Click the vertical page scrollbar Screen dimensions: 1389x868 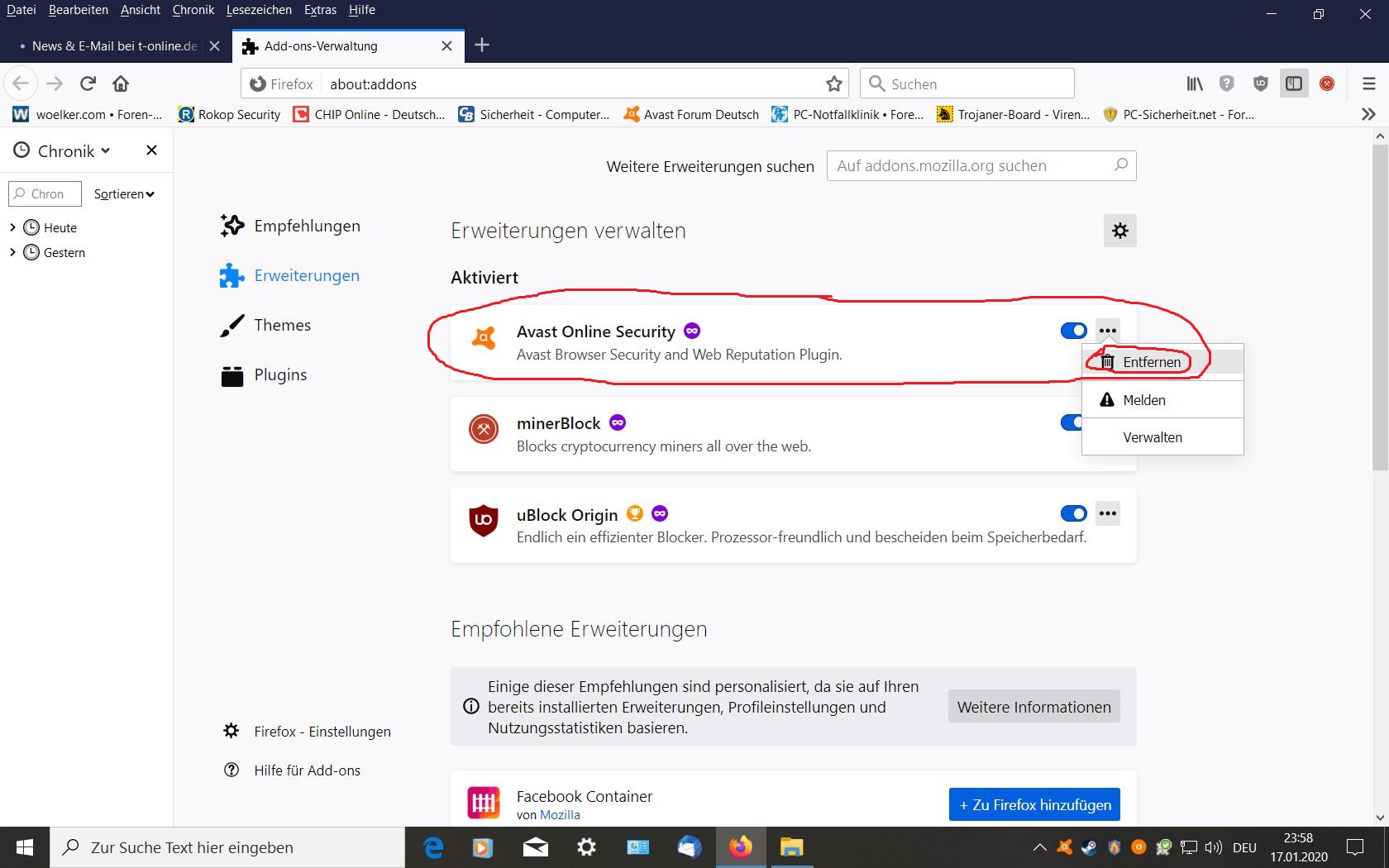click(1380, 308)
